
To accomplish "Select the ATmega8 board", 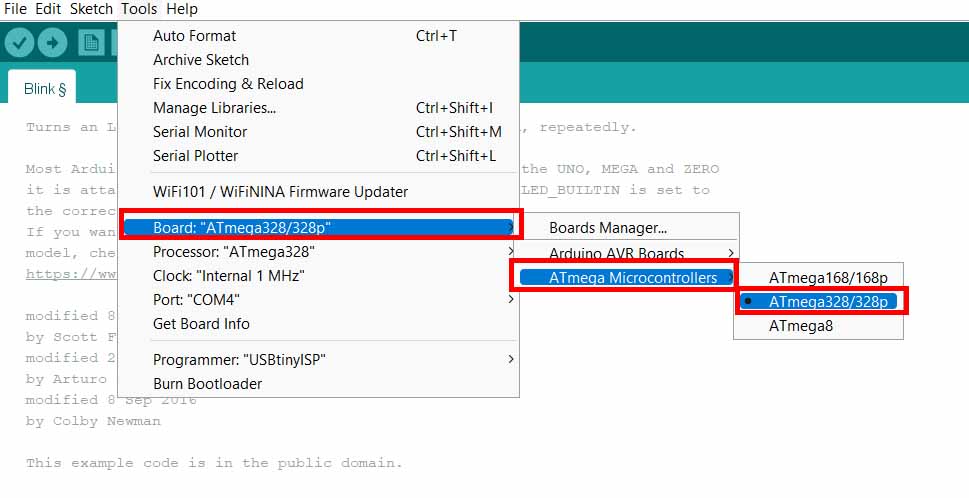I will click(x=819, y=326).
